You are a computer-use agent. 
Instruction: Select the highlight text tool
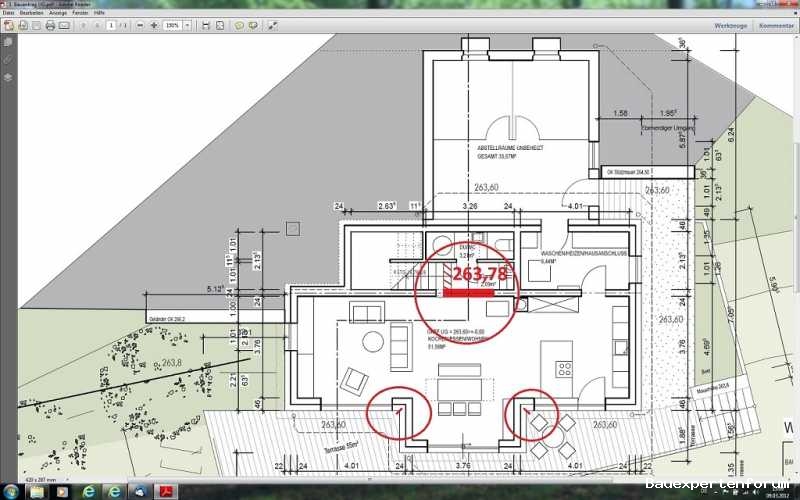[x=253, y=25]
